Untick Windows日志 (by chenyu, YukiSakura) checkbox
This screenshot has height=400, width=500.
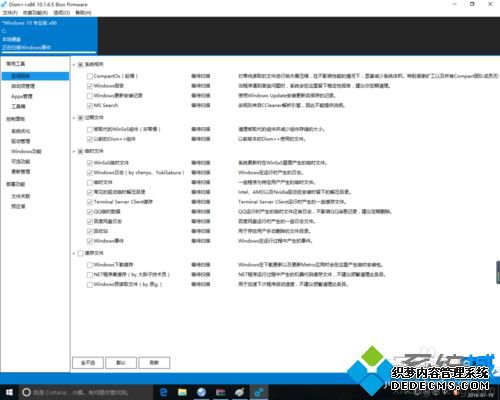click(90, 173)
